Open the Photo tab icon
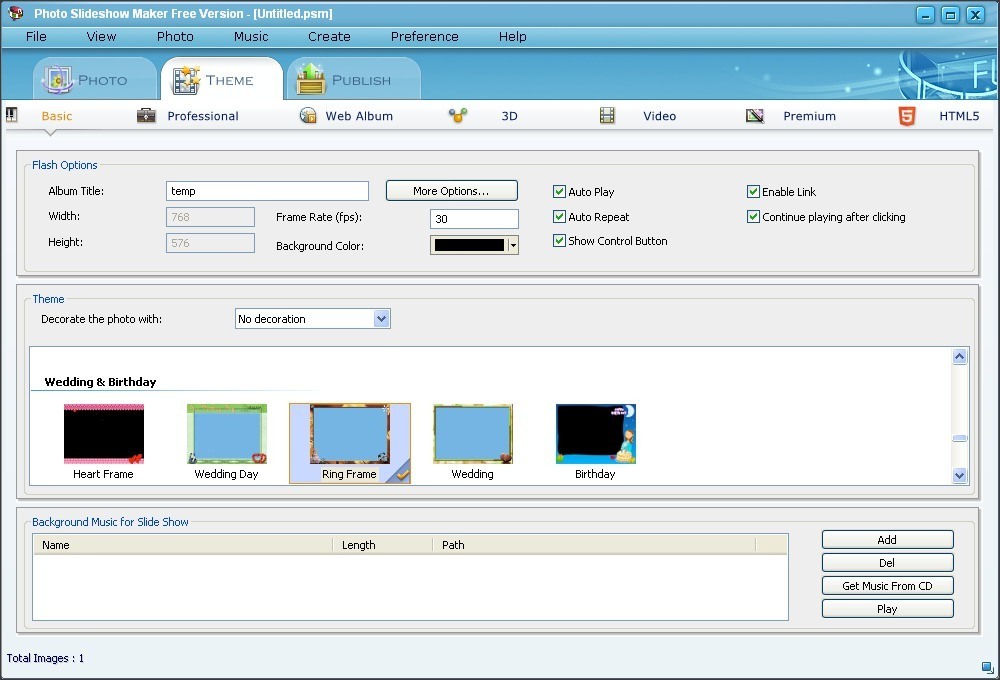1000x680 pixels. click(x=59, y=78)
